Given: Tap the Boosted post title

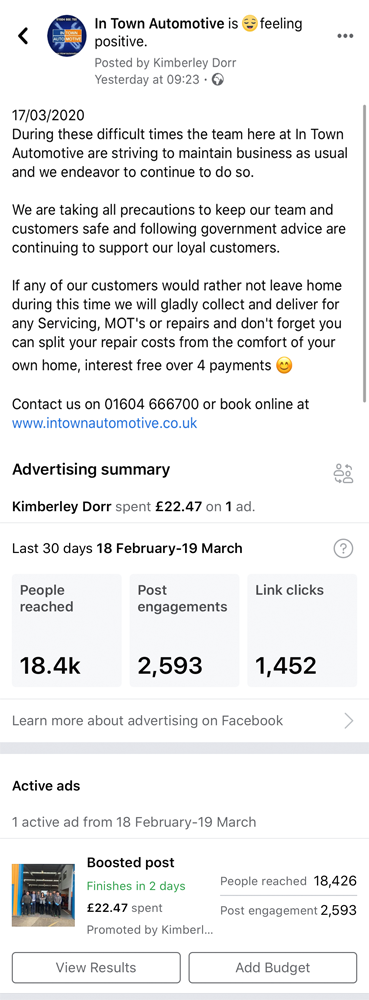Looking at the screenshot, I should click(x=131, y=863).
